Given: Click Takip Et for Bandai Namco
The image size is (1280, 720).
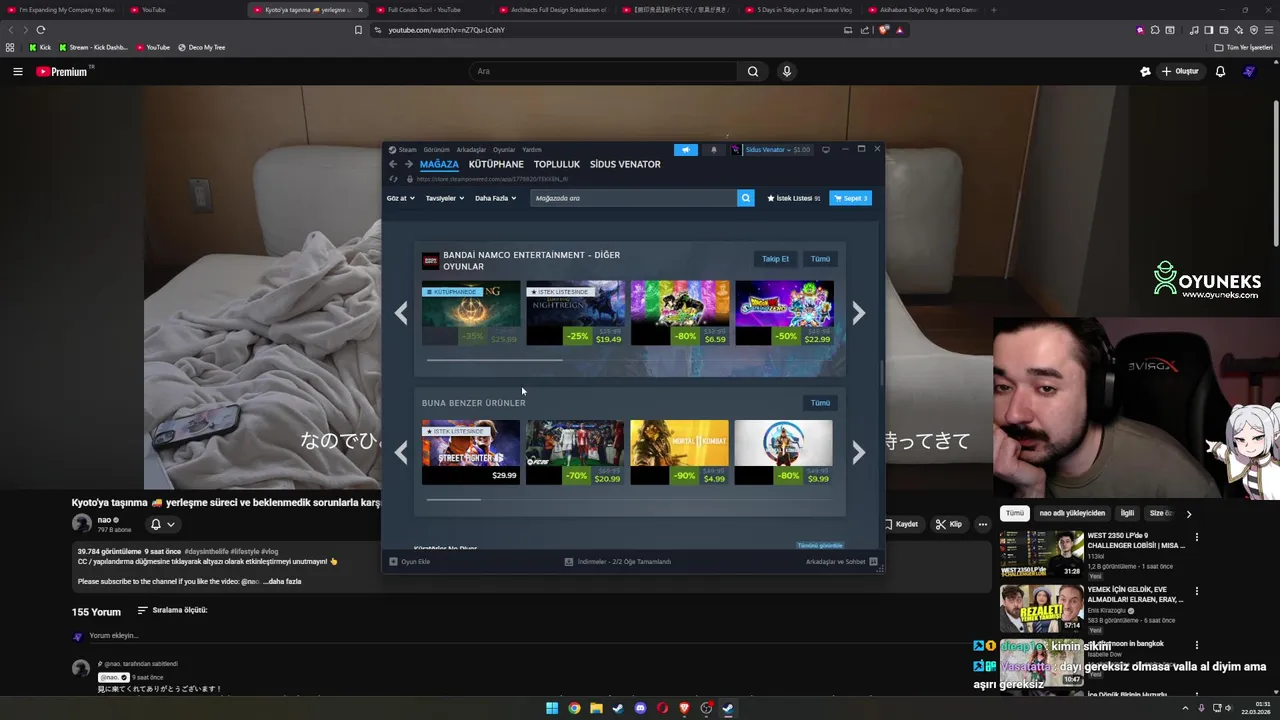Looking at the screenshot, I should pos(775,259).
